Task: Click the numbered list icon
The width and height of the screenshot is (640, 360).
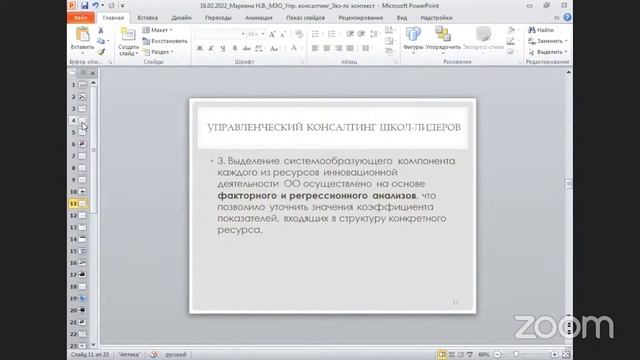Action: (332, 34)
